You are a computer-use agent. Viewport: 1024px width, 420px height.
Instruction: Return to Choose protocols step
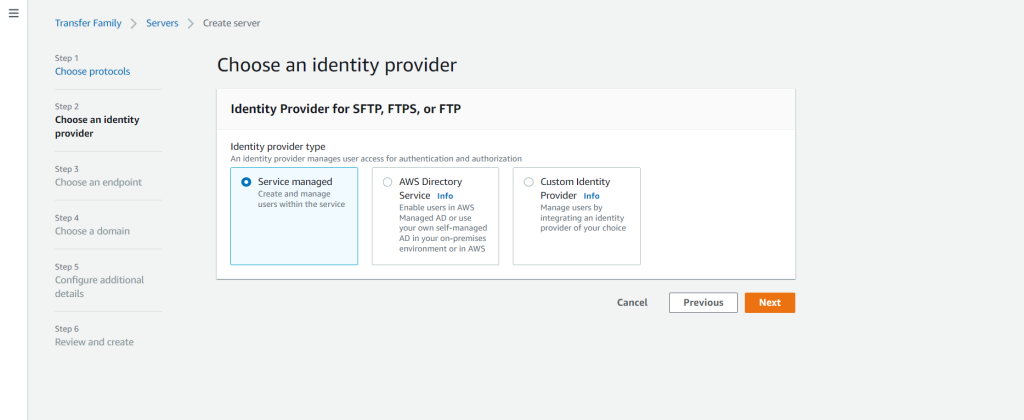[92, 71]
